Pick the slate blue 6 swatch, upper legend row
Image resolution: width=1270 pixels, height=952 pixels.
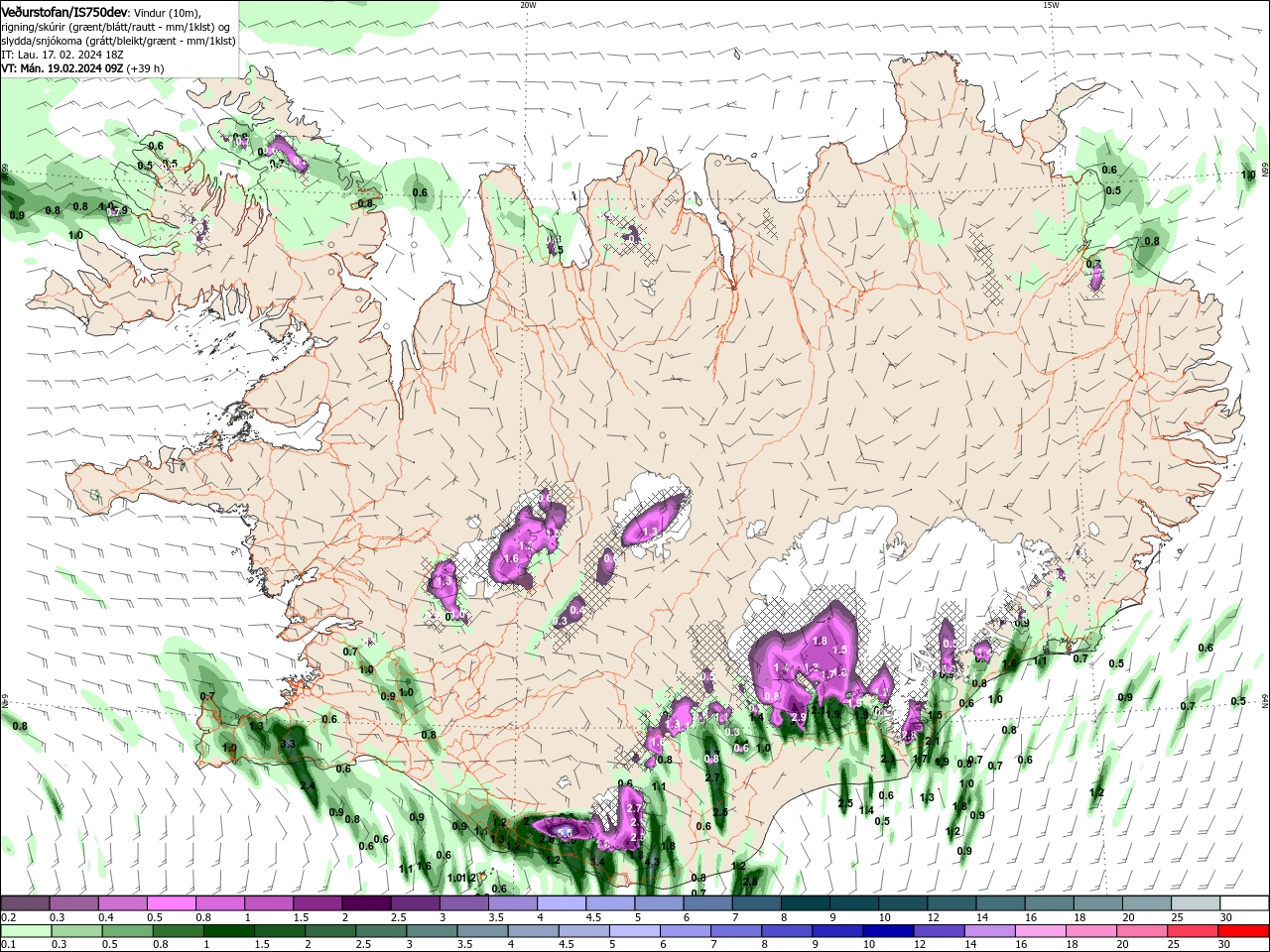click(x=708, y=903)
